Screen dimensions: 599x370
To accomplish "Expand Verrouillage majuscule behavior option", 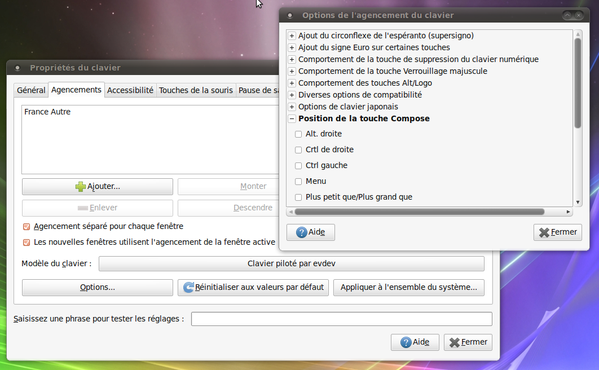I will tap(291, 71).
